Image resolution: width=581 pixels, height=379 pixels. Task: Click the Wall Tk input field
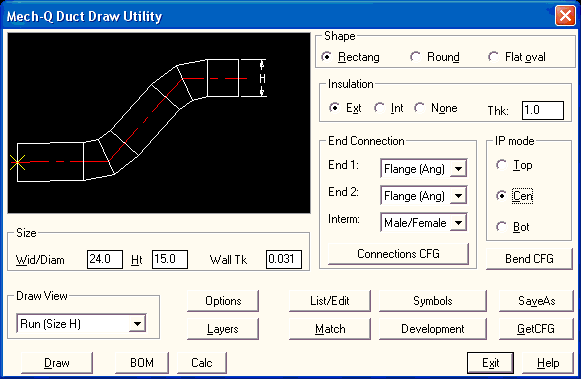284,259
